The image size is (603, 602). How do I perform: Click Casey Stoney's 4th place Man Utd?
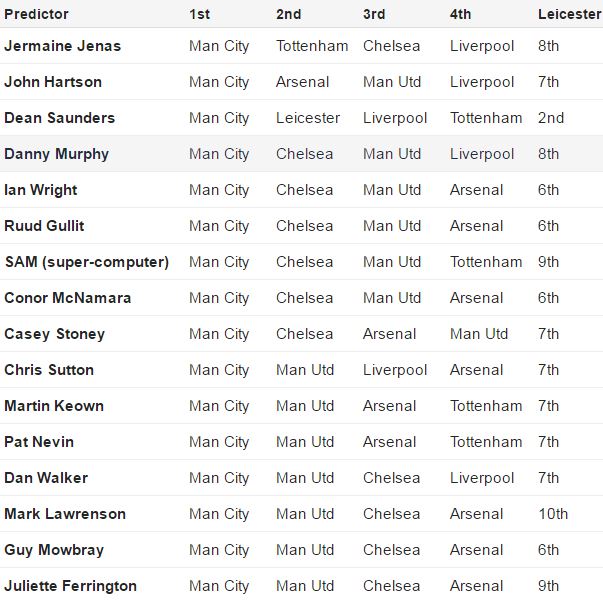tap(479, 334)
